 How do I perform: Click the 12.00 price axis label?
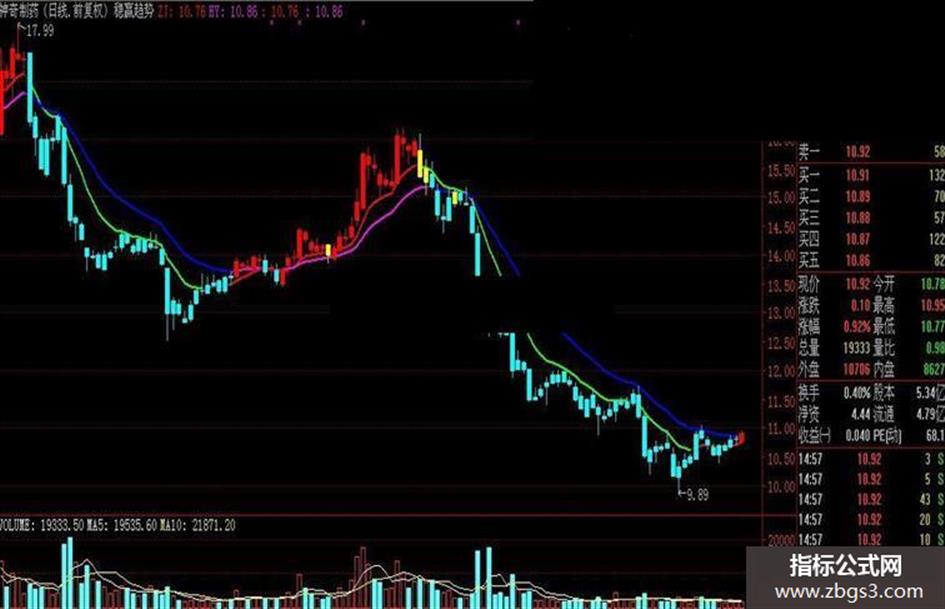point(782,371)
